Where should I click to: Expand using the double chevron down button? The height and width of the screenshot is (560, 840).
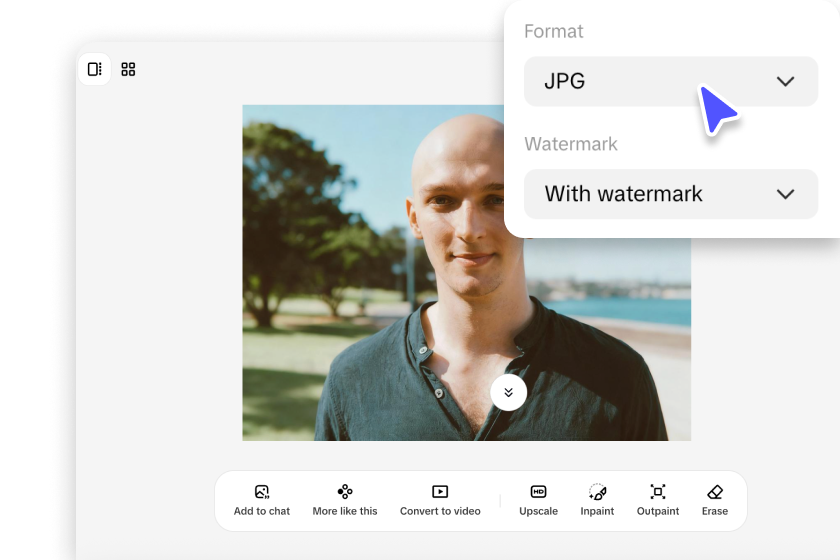point(508,392)
